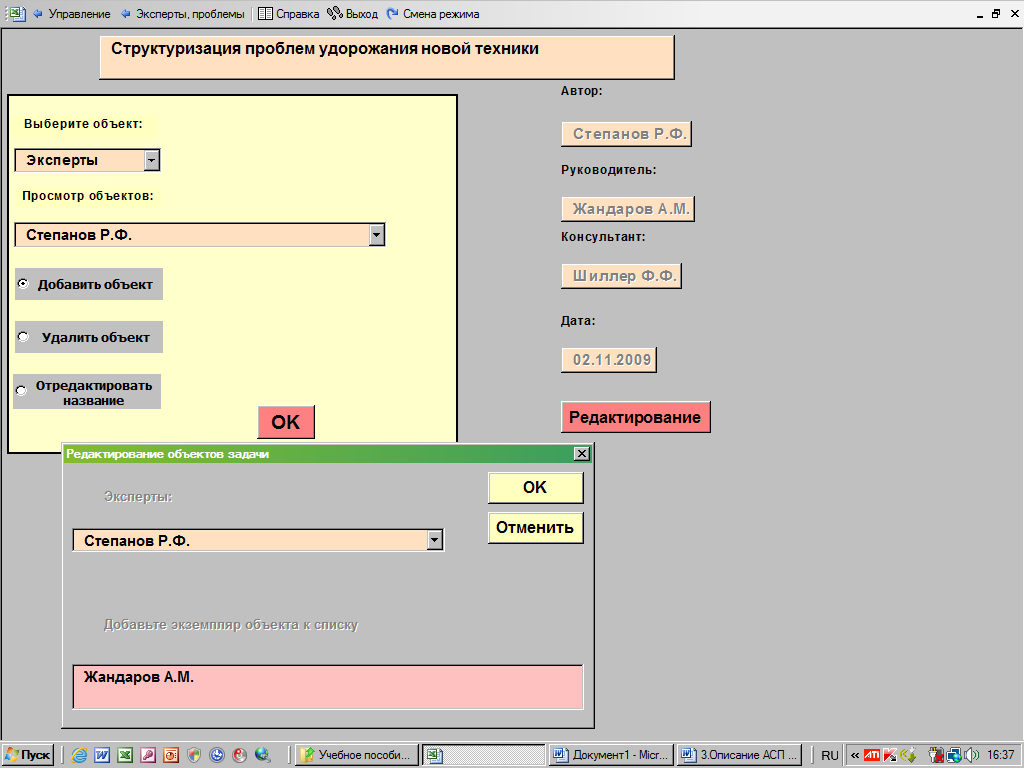
Task: Click the book icon beside Справка
Action: (265, 14)
